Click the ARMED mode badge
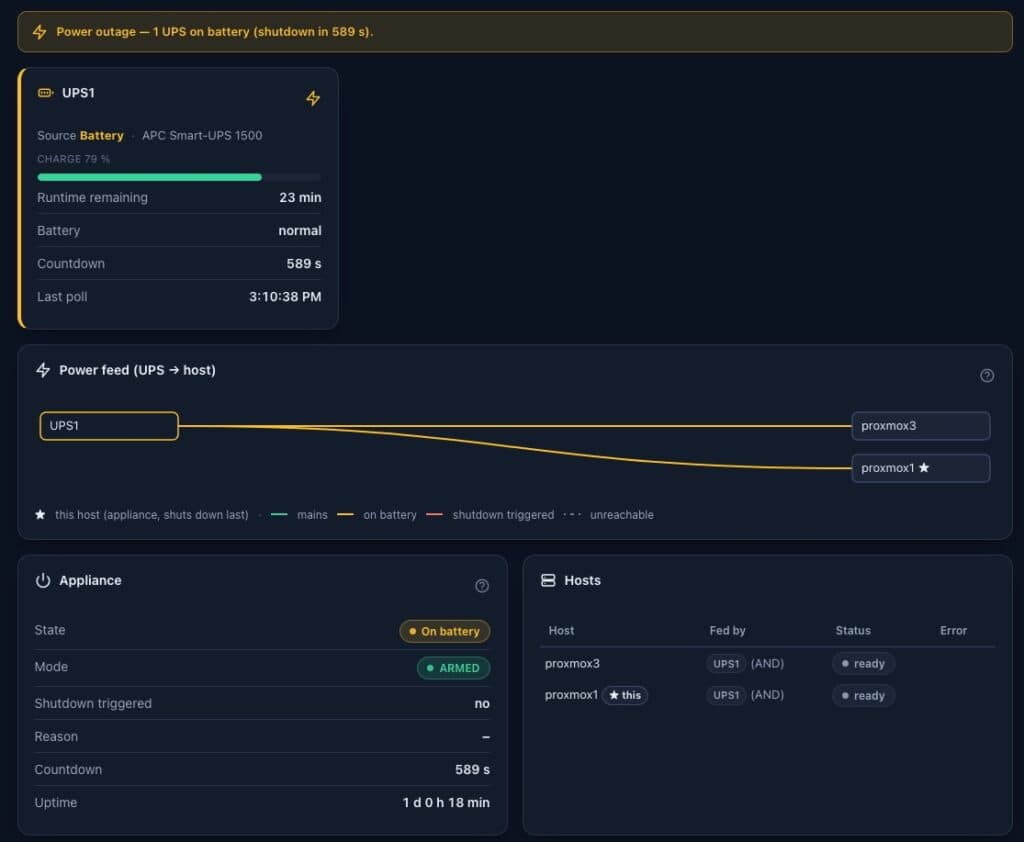 [x=453, y=668]
